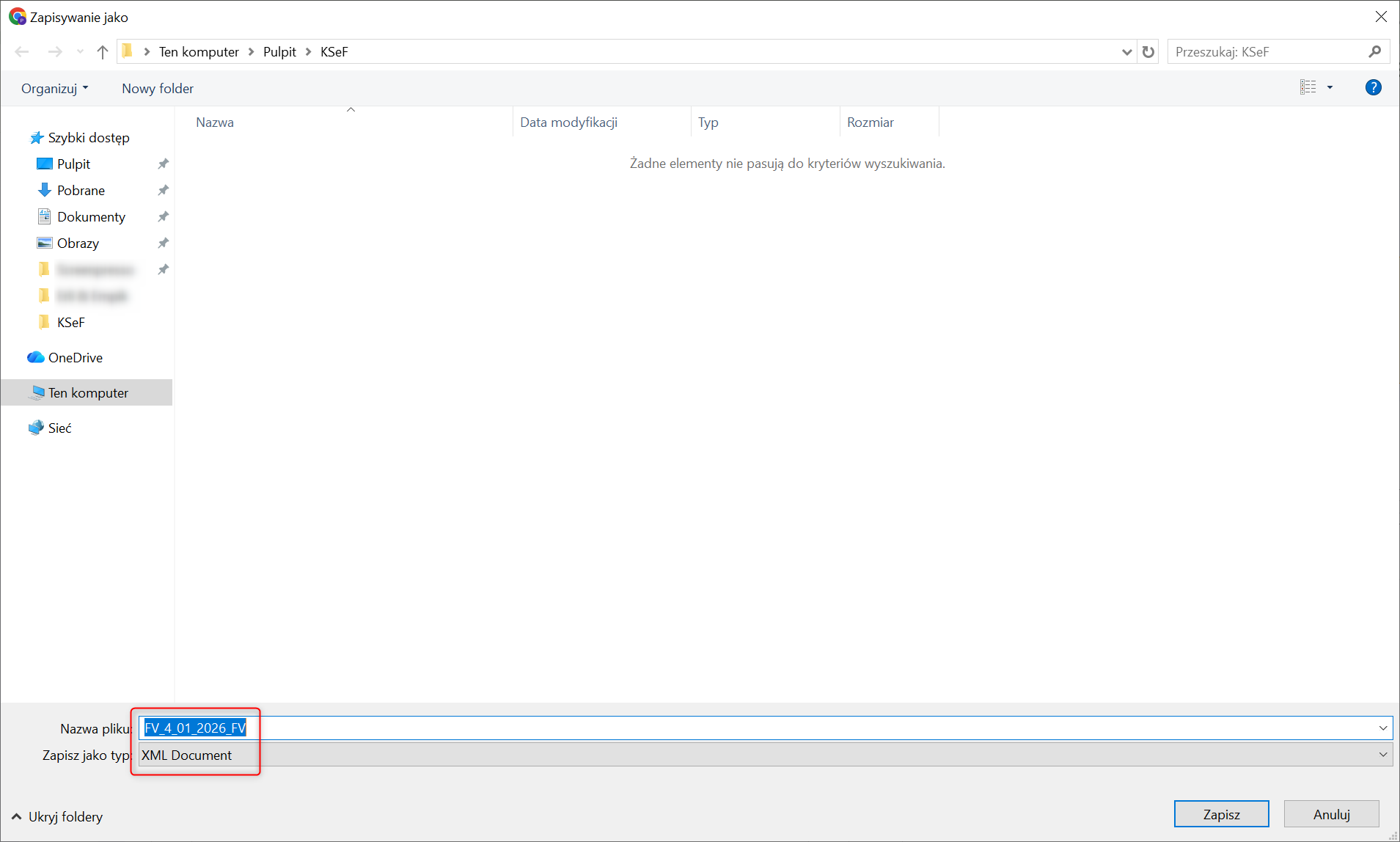Click the Przeszukaj KSeF search field

point(1267,52)
